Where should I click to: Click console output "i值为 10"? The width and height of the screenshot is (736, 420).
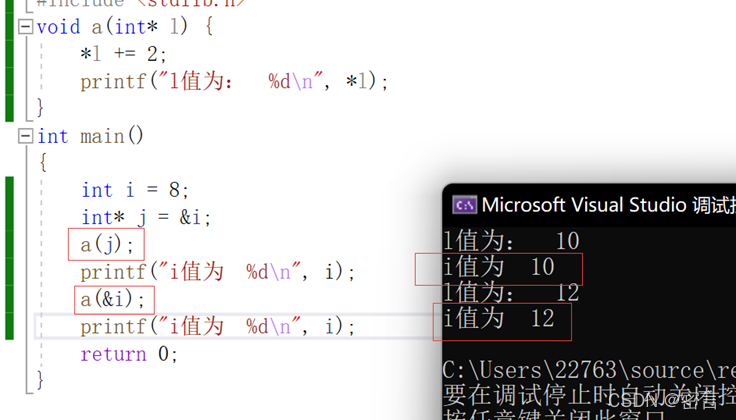pos(499,267)
